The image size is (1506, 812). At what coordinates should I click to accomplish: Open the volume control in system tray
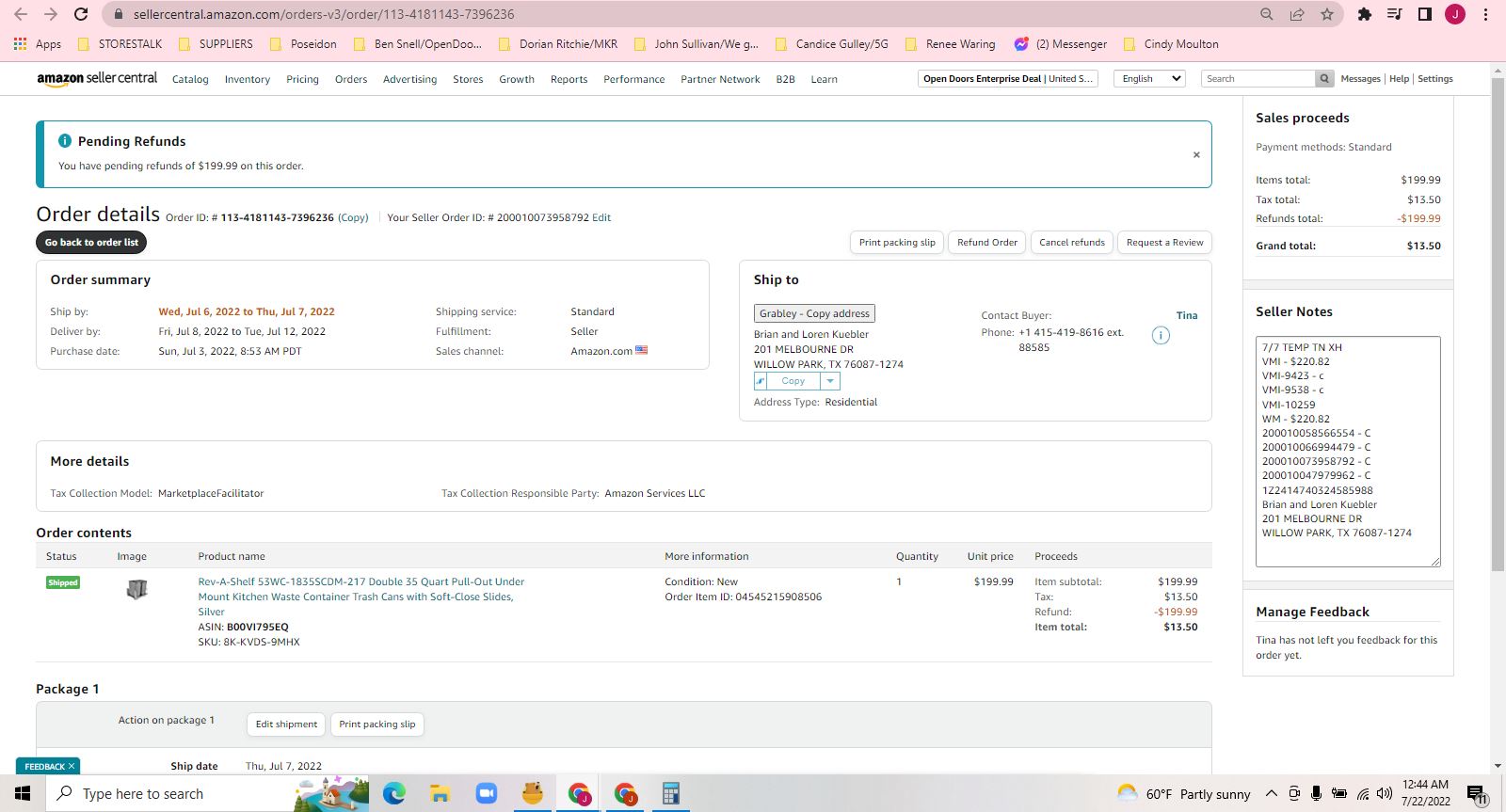coord(1384,794)
